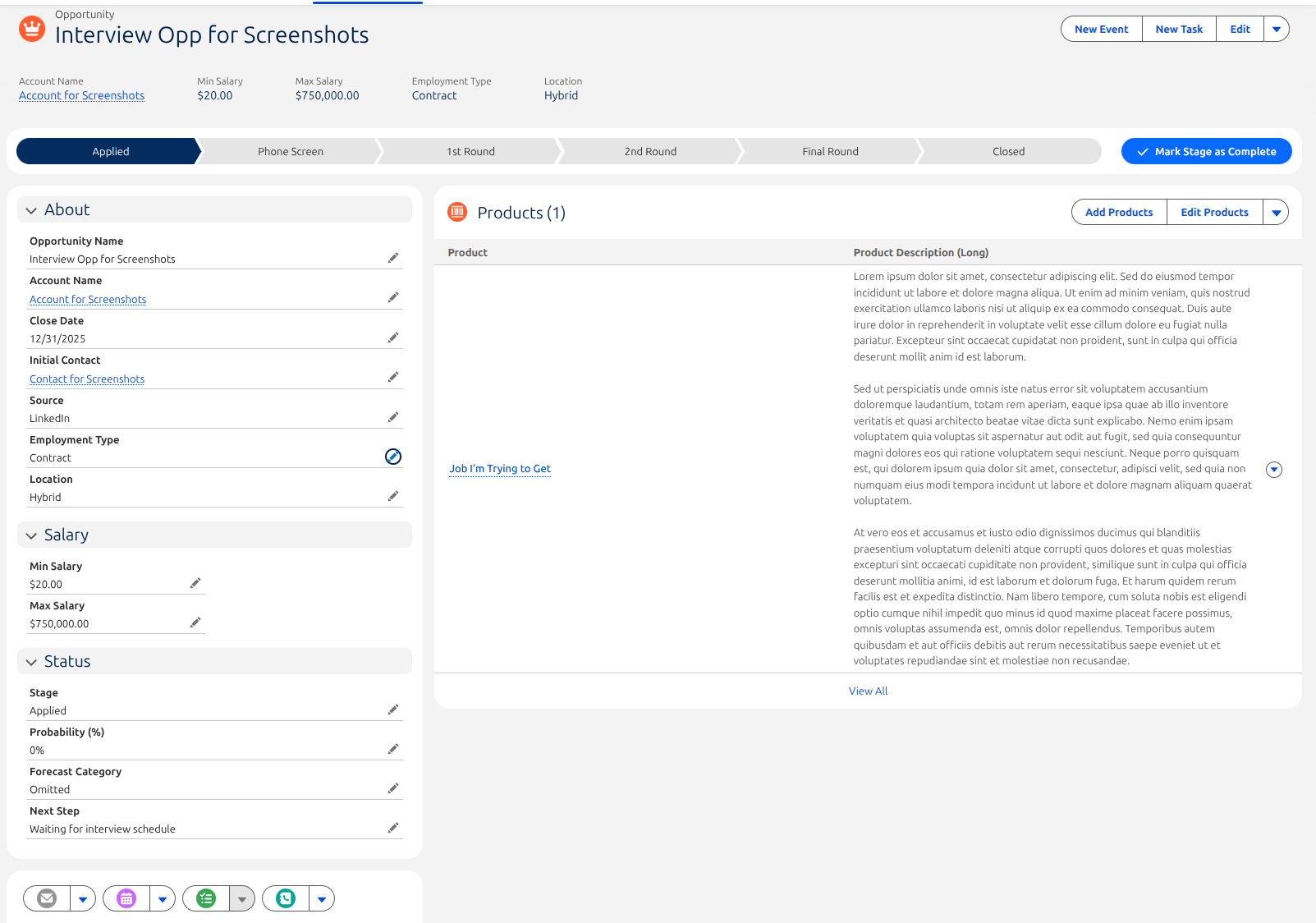Click pencil icon to edit Close Date
This screenshot has height=923, width=1316.
click(393, 338)
